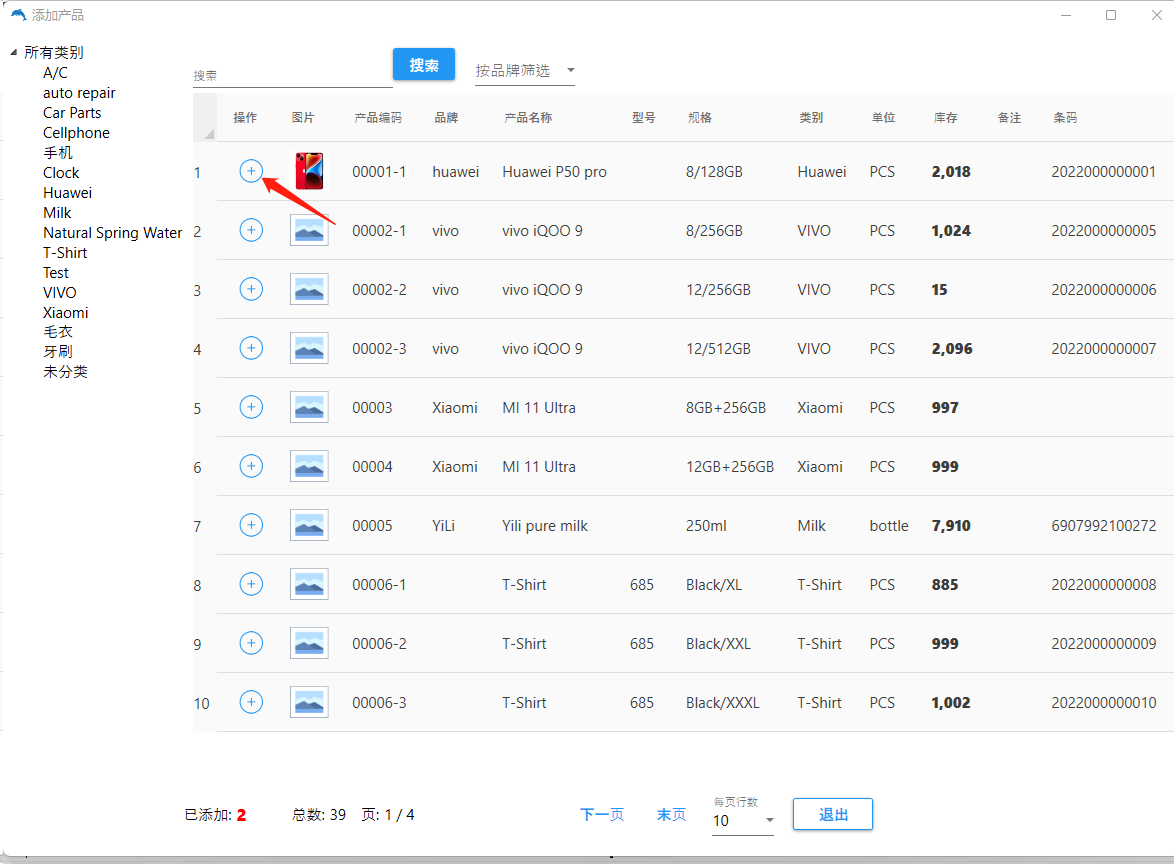Click barcode cell 2022000000007

pos(1104,348)
